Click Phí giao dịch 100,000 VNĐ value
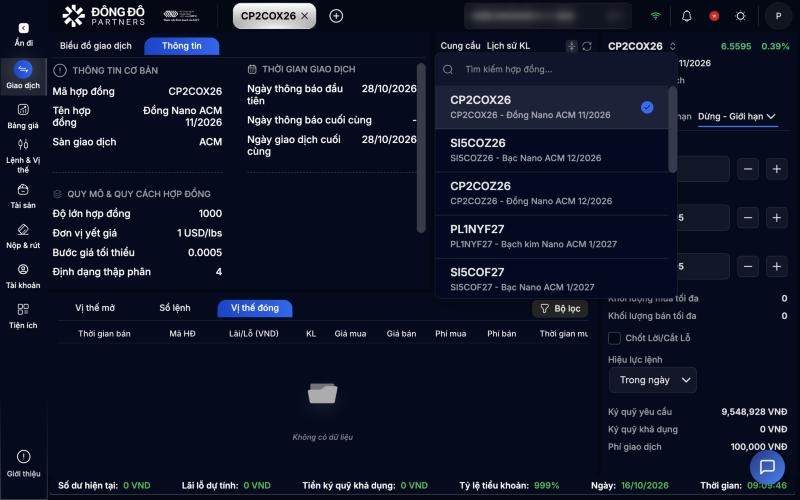 759,447
